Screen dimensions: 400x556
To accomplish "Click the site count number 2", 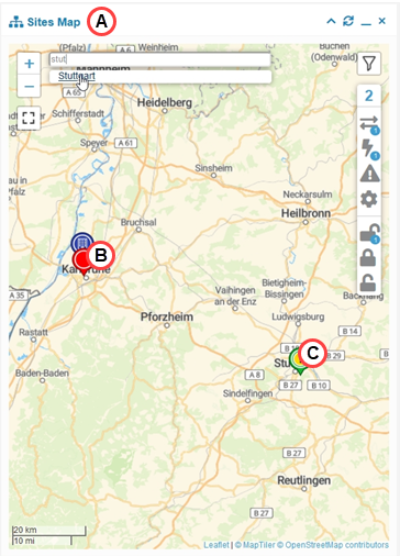I will [x=369, y=95].
